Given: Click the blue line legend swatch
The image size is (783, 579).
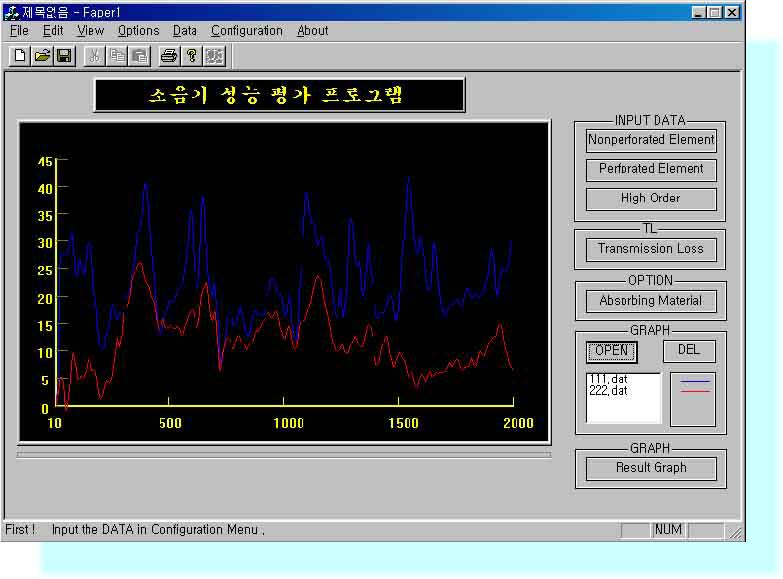Looking at the screenshot, I should [694, 381].
